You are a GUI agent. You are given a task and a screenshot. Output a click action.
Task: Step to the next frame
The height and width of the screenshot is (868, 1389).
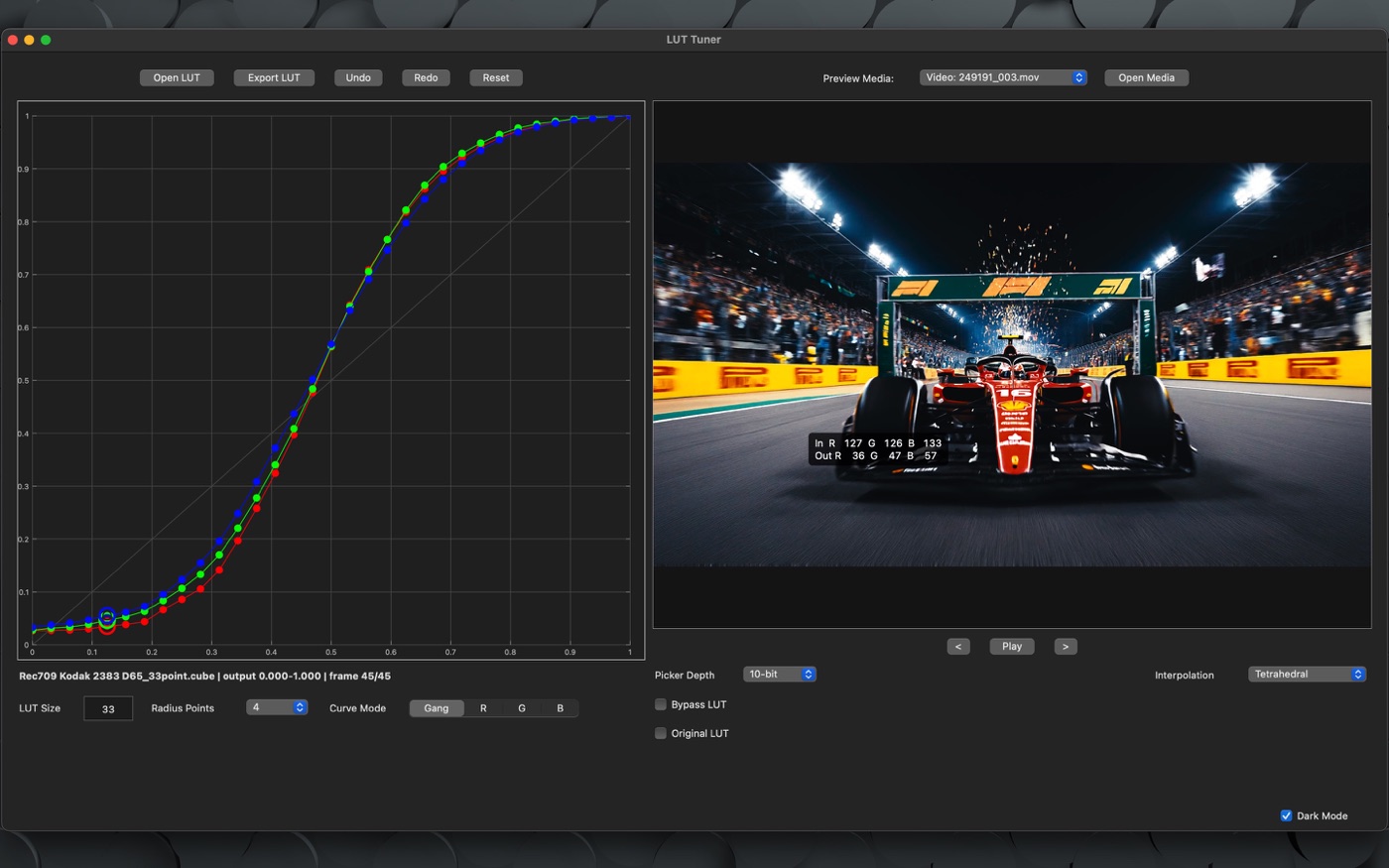(1066, 647)
